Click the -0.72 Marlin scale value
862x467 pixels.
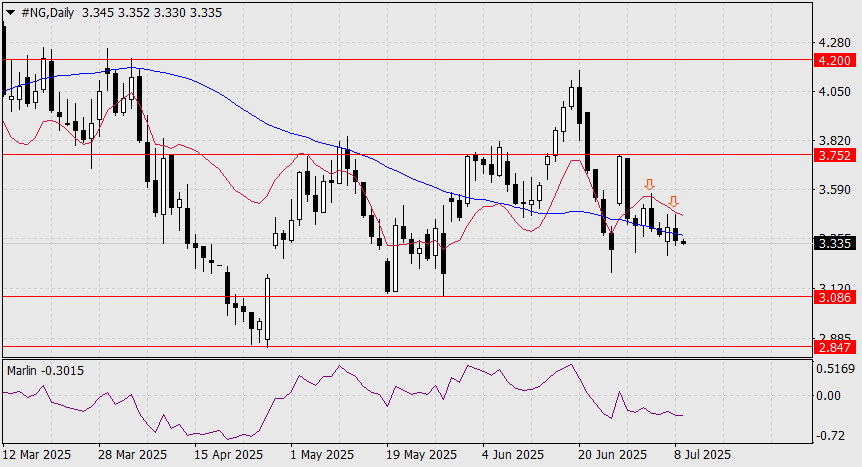830,436
